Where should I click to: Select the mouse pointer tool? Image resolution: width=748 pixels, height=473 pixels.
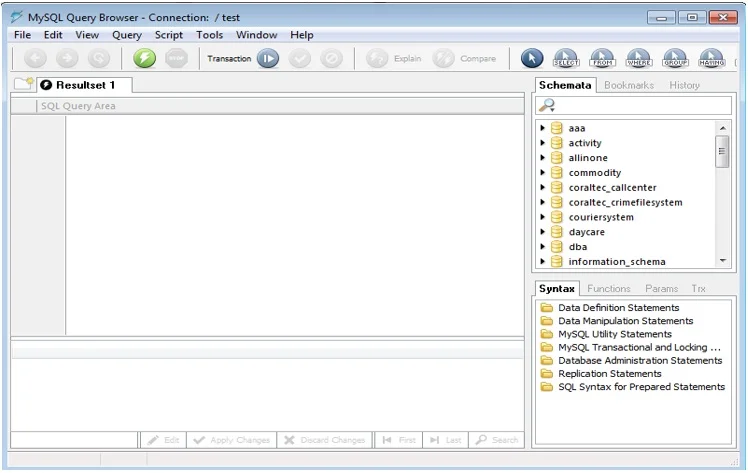pyautogui.click(x=532, y=59)
